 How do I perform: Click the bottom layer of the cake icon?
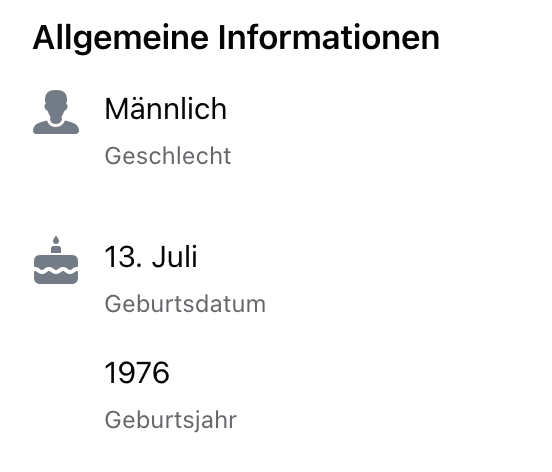(x=56, y=278)
